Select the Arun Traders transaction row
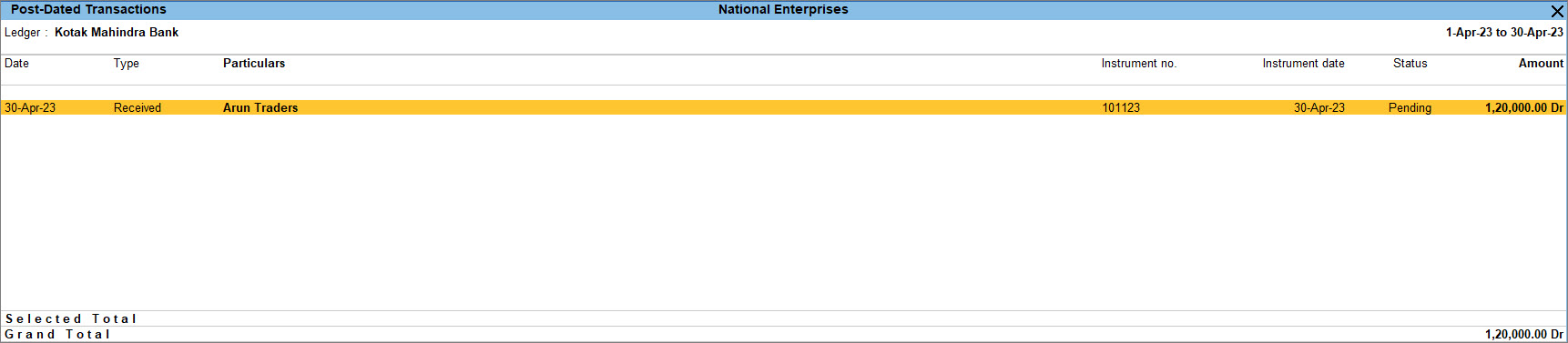 [783, 107]
